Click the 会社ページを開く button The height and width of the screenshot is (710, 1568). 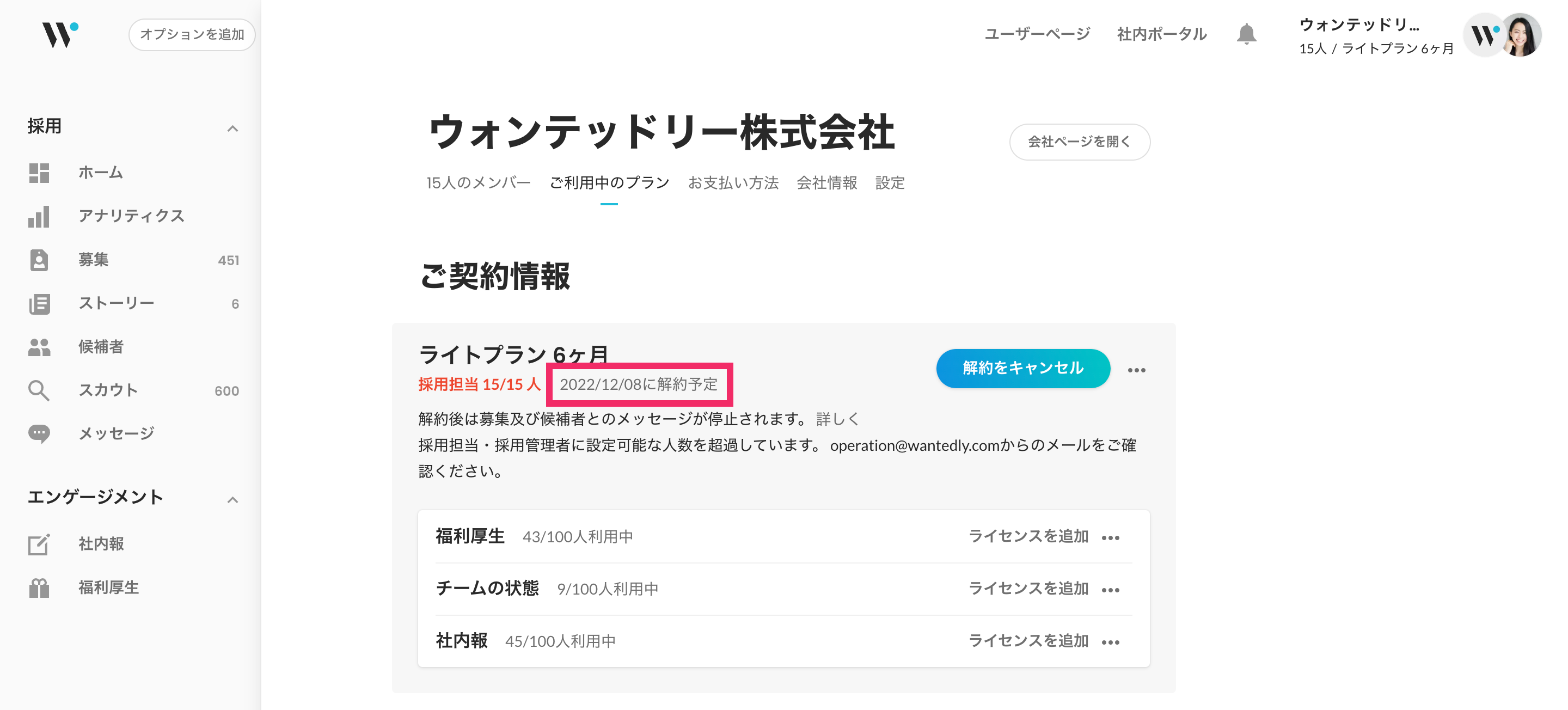tap(1079, 142)
